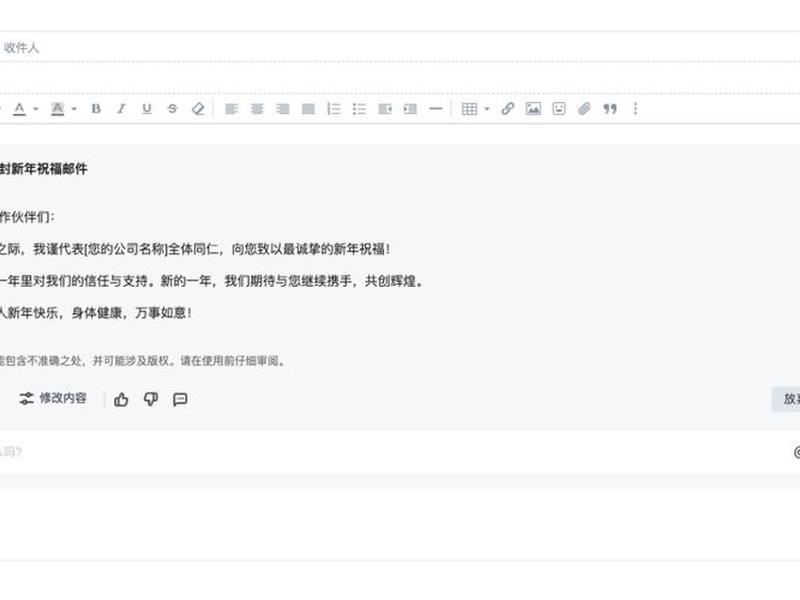Attach a file with paperclip icon
The width and height of the screenshot is (800, 600).
coord(584,109)
